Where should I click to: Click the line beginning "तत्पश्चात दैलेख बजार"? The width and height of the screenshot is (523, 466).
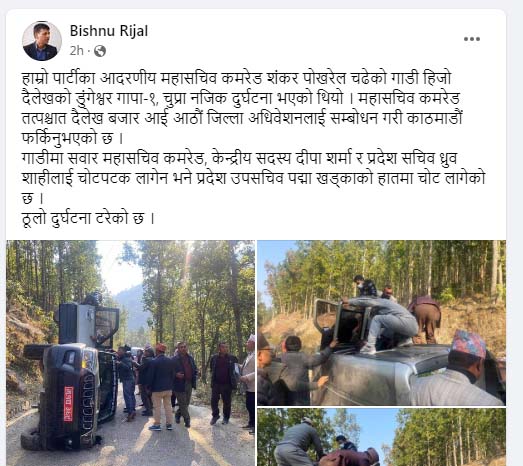coord(242,118)
